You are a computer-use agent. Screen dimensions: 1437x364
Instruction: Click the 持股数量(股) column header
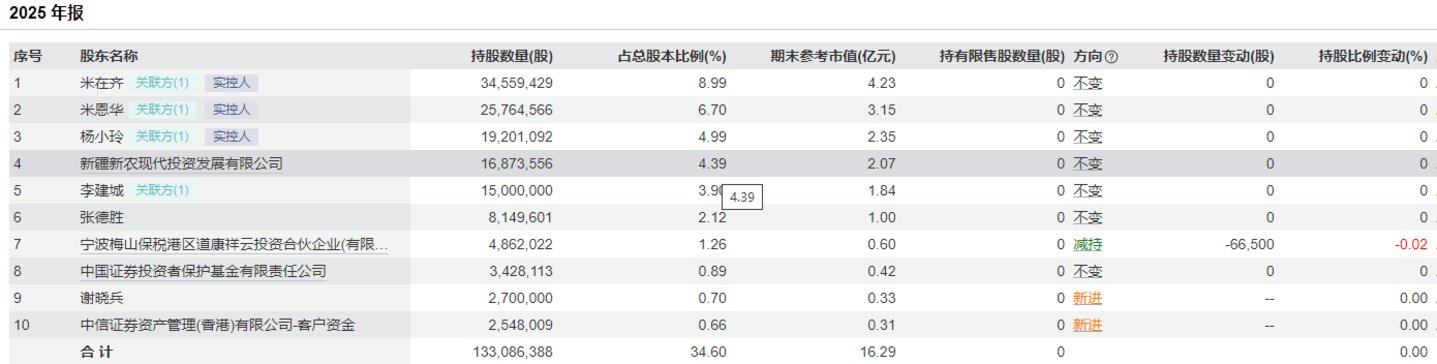[x=511, y=56]
